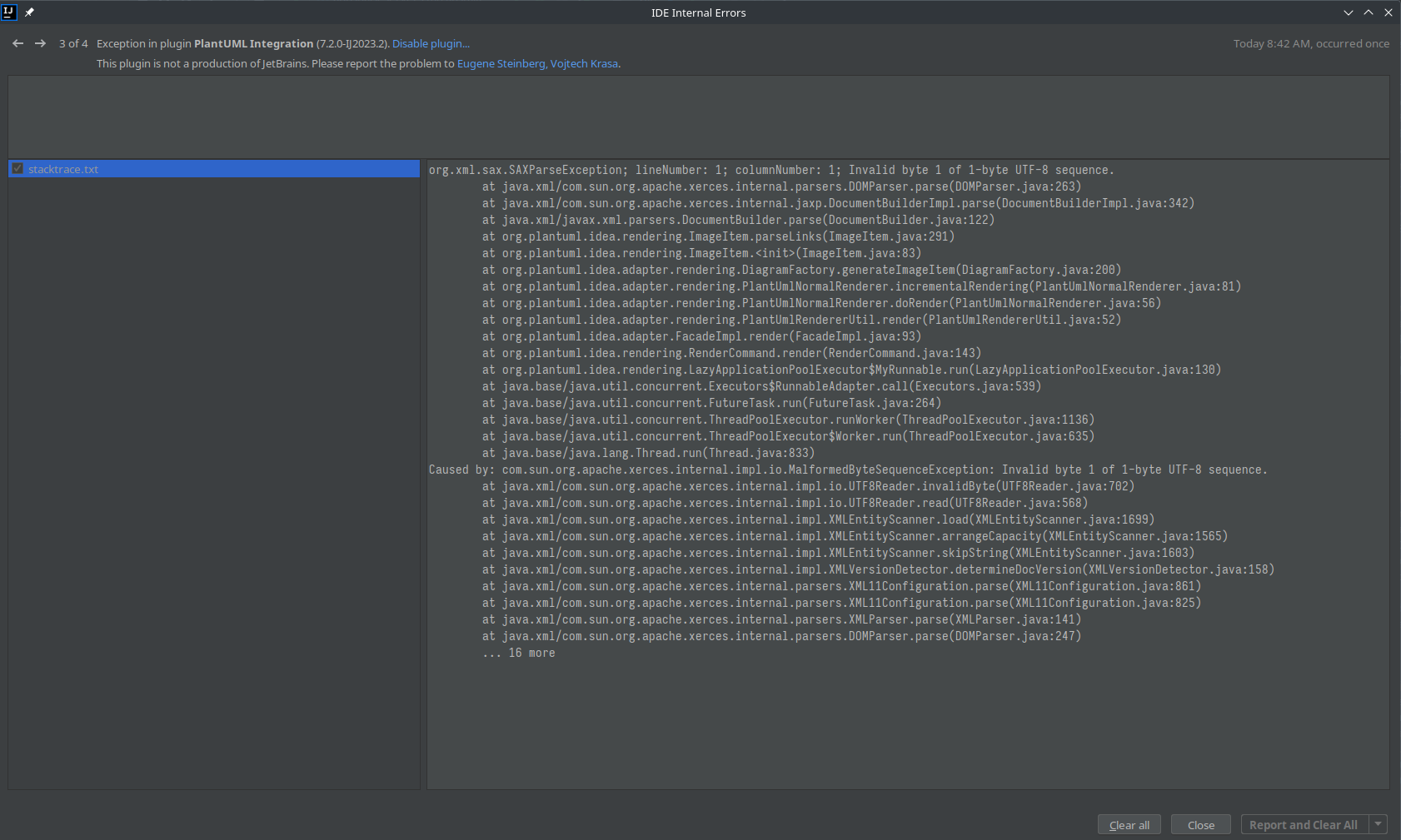The image size is (1401, 840).
Task: Click the Report and Clear All button
Action: 1304,824
